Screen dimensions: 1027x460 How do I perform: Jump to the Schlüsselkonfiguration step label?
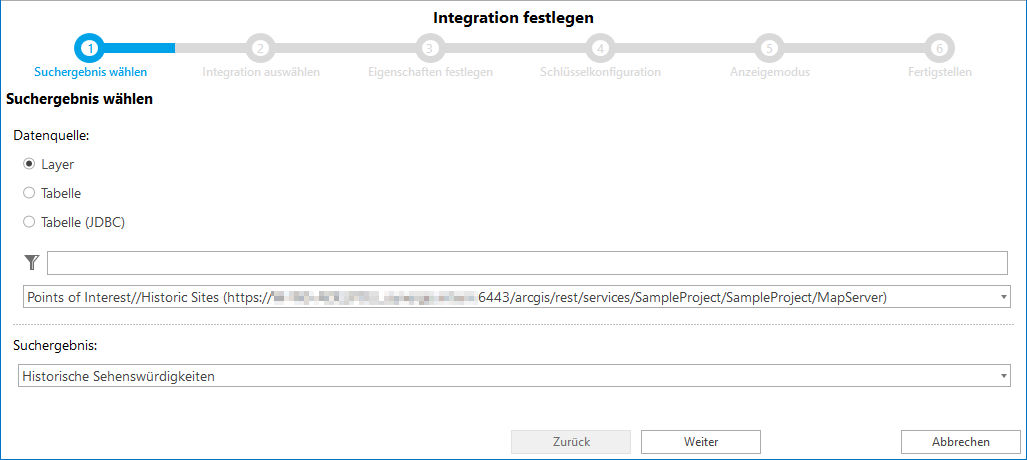[x=599, y=72]
